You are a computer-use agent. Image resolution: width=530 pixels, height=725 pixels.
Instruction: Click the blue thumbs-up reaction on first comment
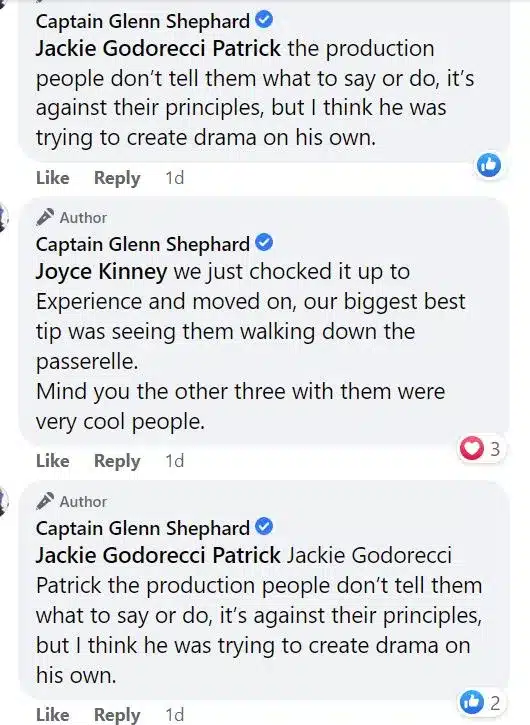tap(489, 165)
